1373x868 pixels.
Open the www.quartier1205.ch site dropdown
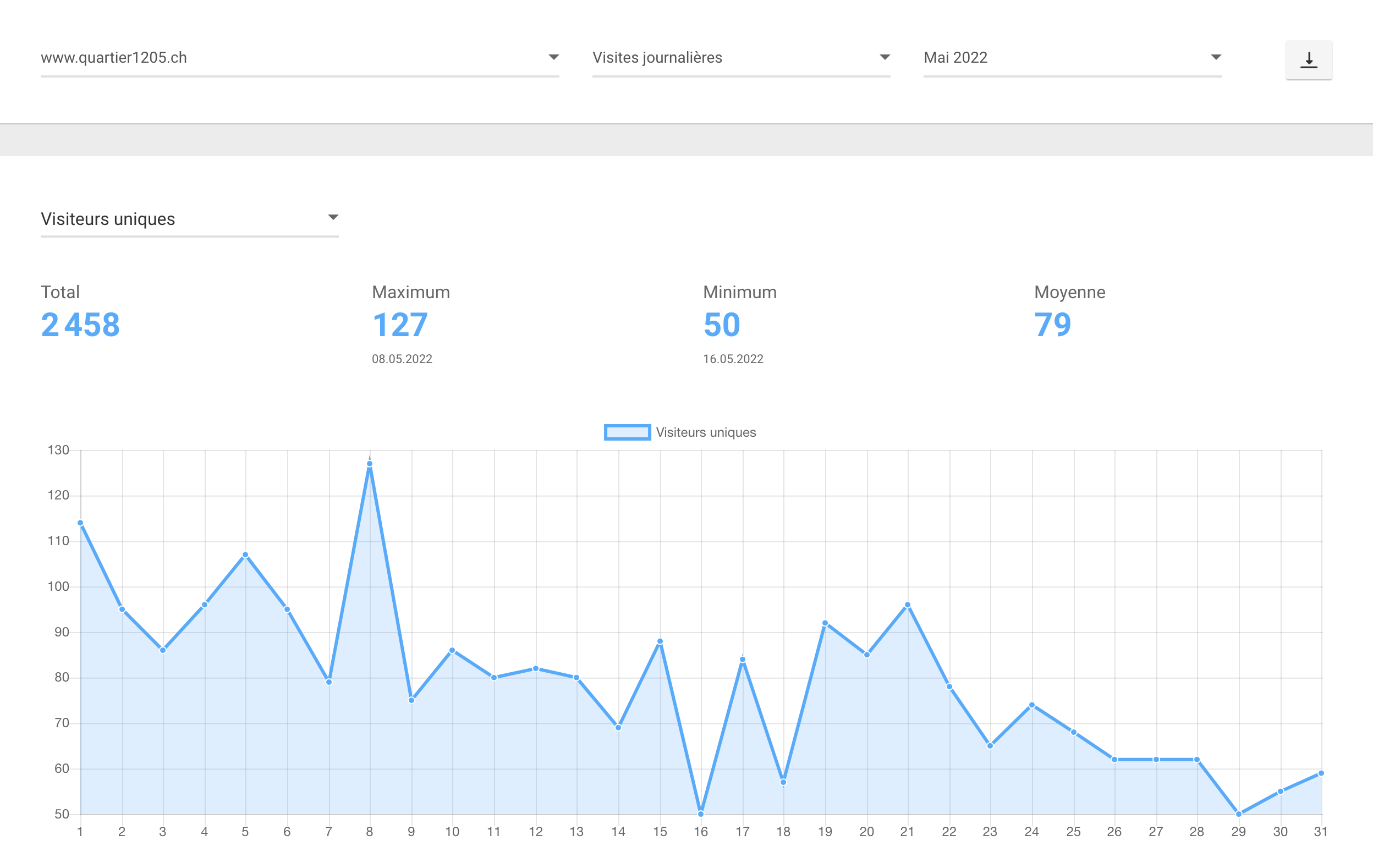coord(300,58)
